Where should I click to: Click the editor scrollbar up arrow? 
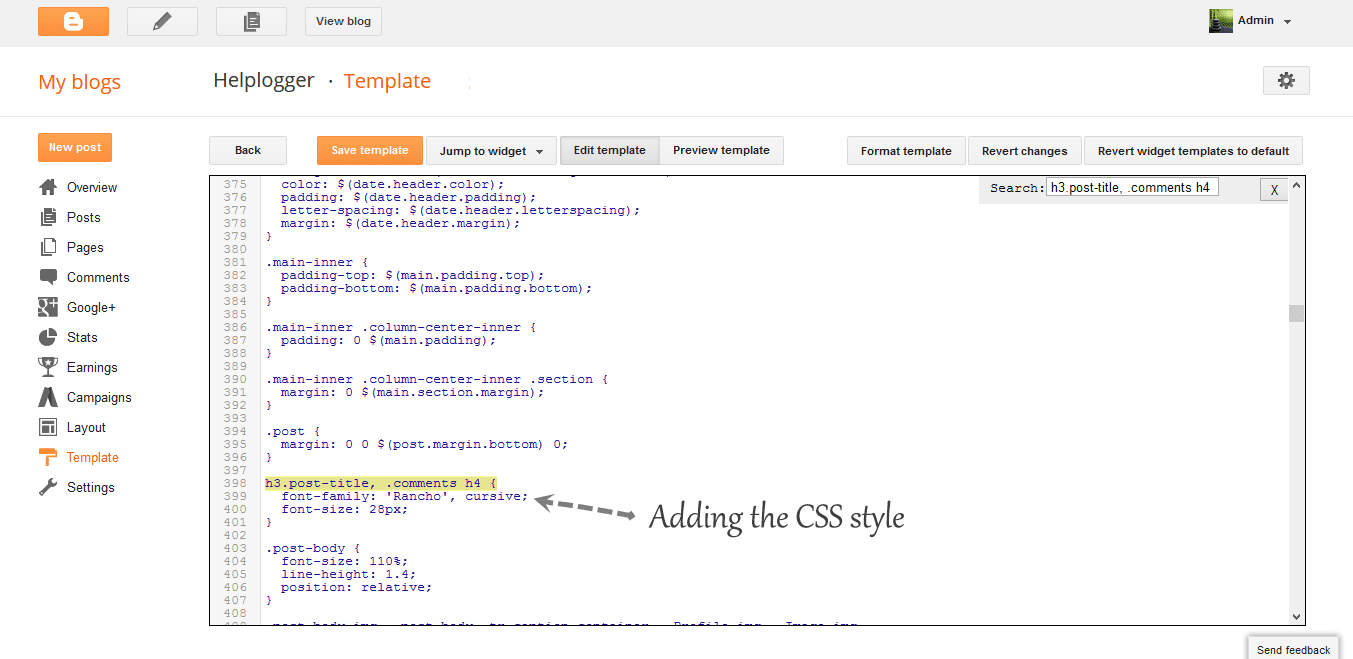coord(1296,186)
